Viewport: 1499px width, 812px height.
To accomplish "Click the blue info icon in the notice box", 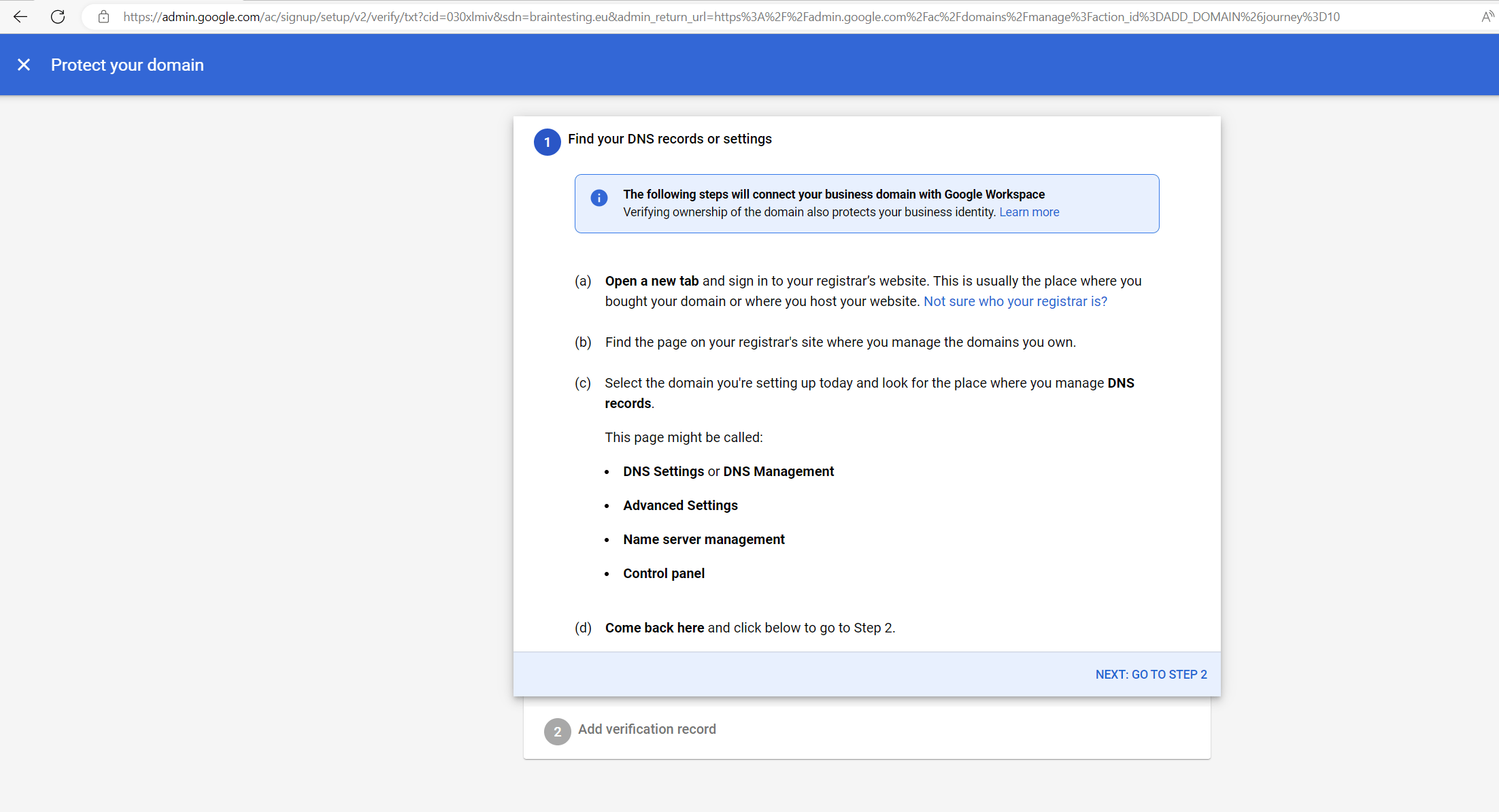I will tap(599, 198).
